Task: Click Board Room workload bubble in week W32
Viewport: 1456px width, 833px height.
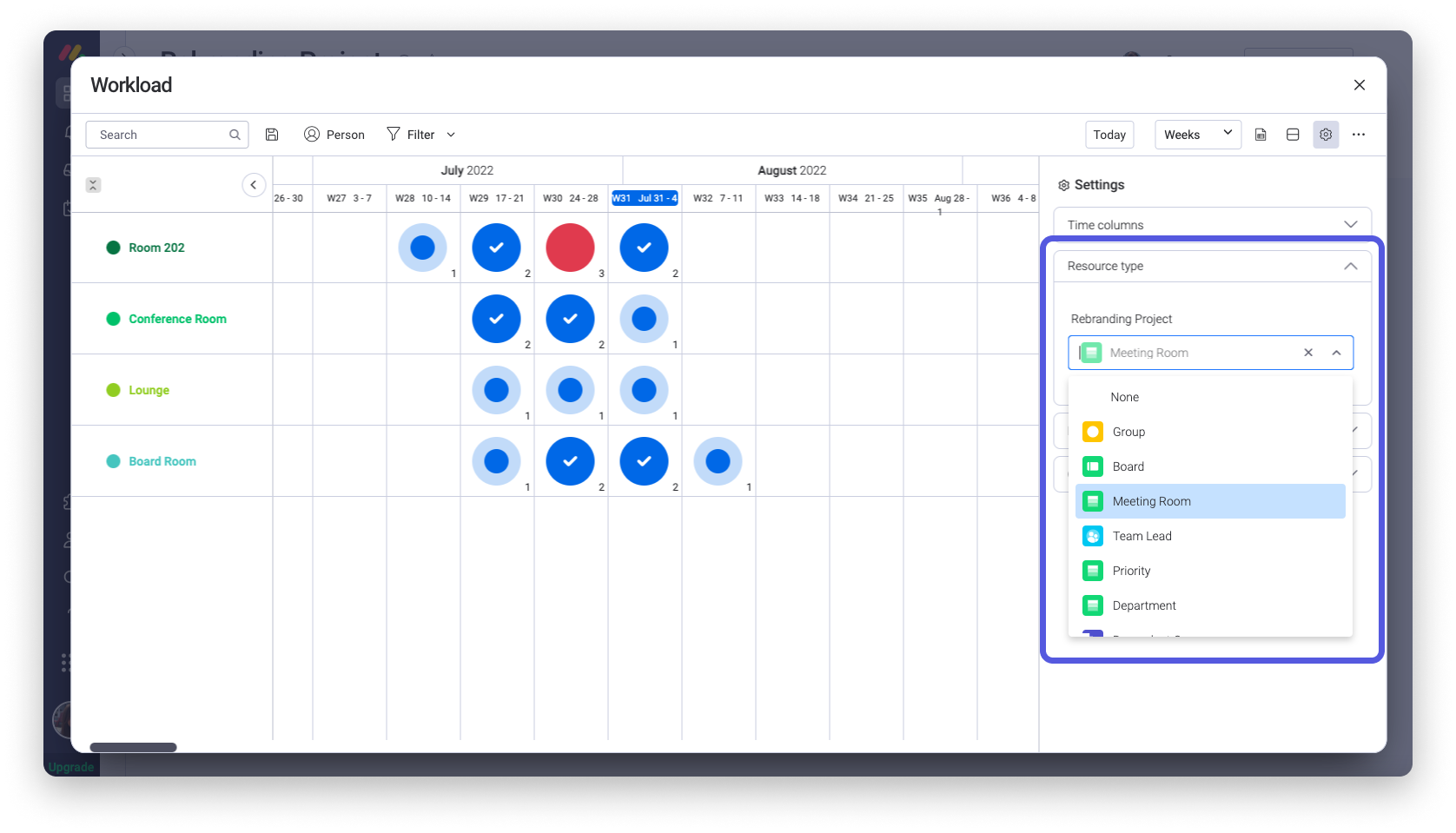Action: click(718, 461)
